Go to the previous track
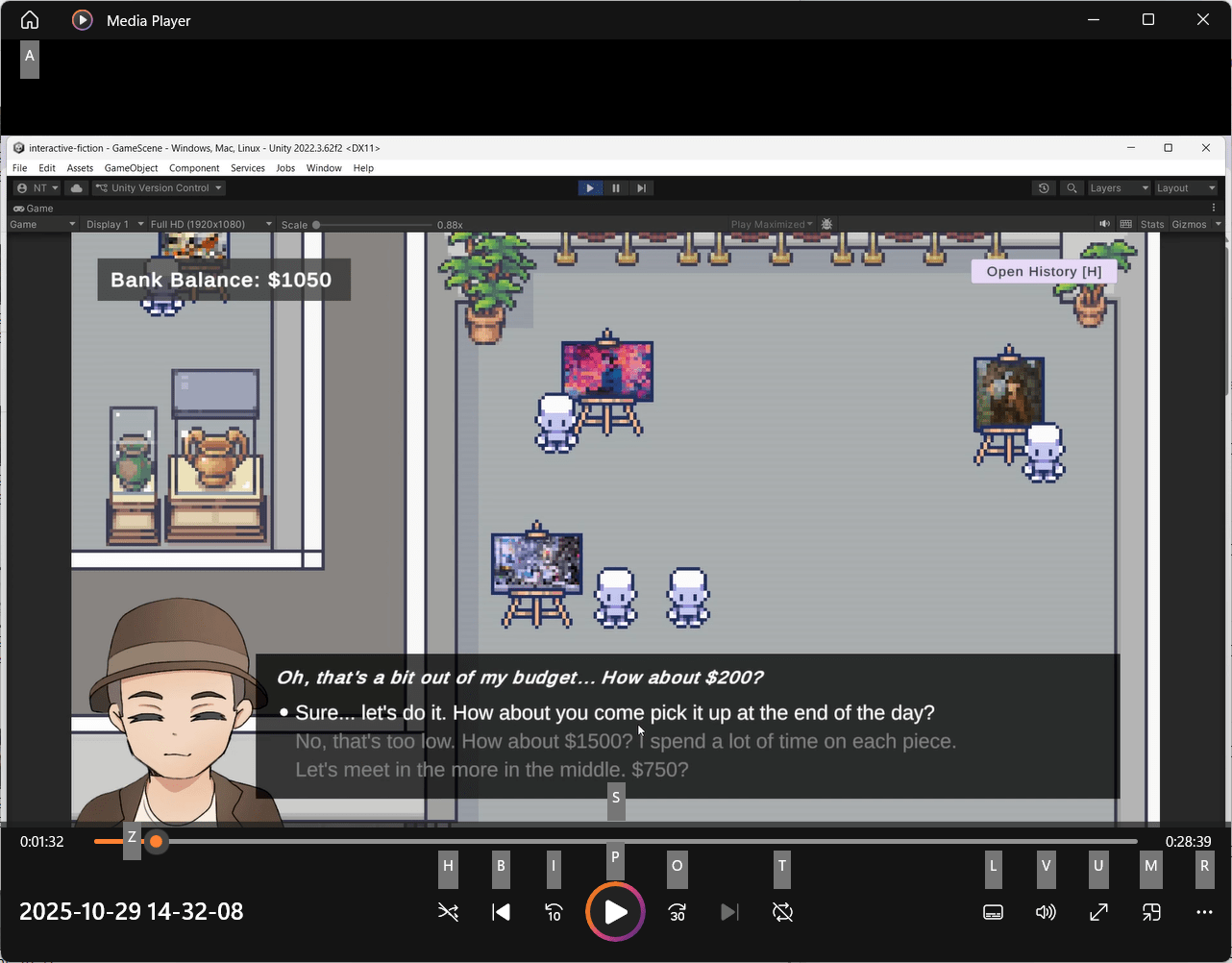Viewport: 1232px width, 963px height. tap(501, 912)
